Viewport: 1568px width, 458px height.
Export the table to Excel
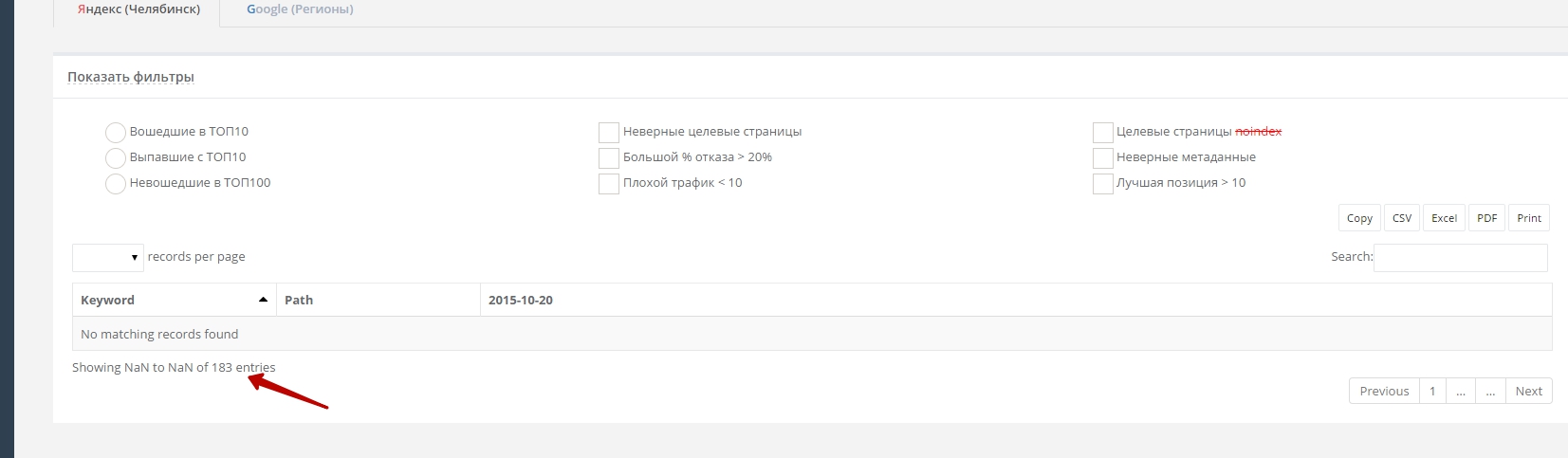click(x=1444, y=218)
